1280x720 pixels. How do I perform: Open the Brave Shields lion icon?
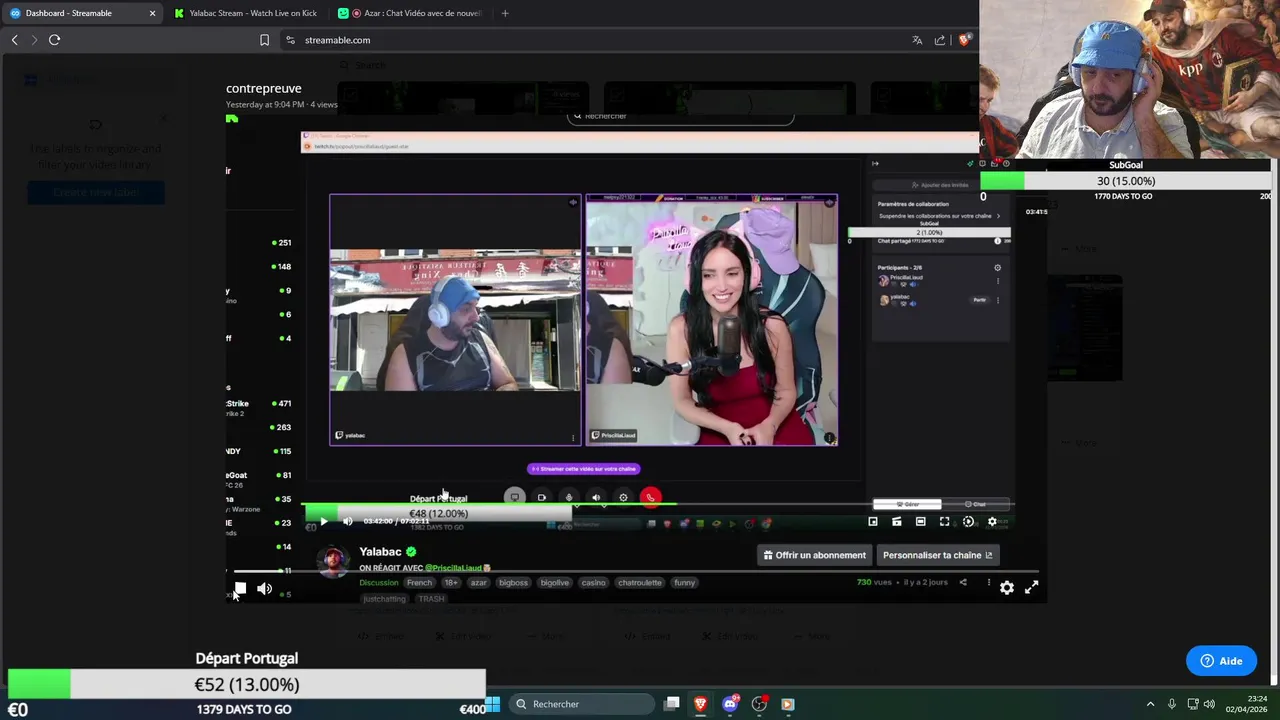(x=964, y=40)
